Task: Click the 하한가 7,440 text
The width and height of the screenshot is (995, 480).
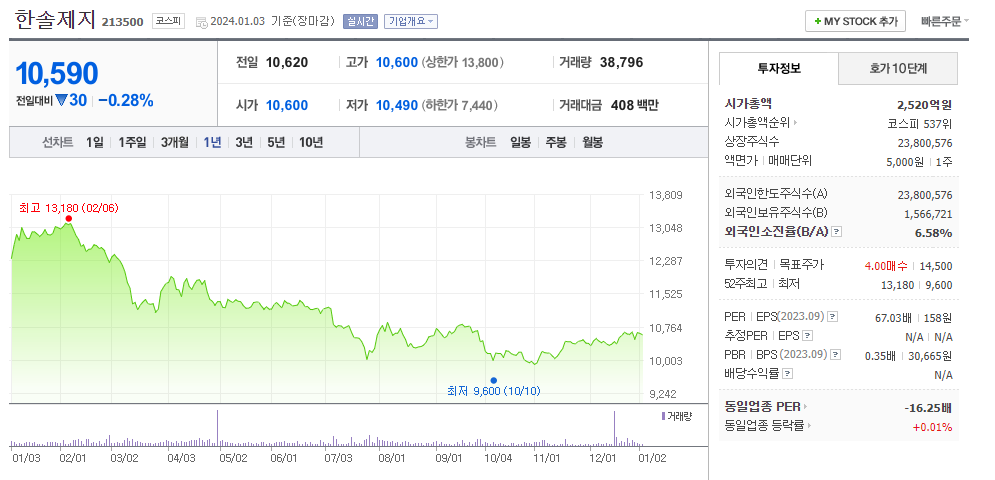Action: 460,105
